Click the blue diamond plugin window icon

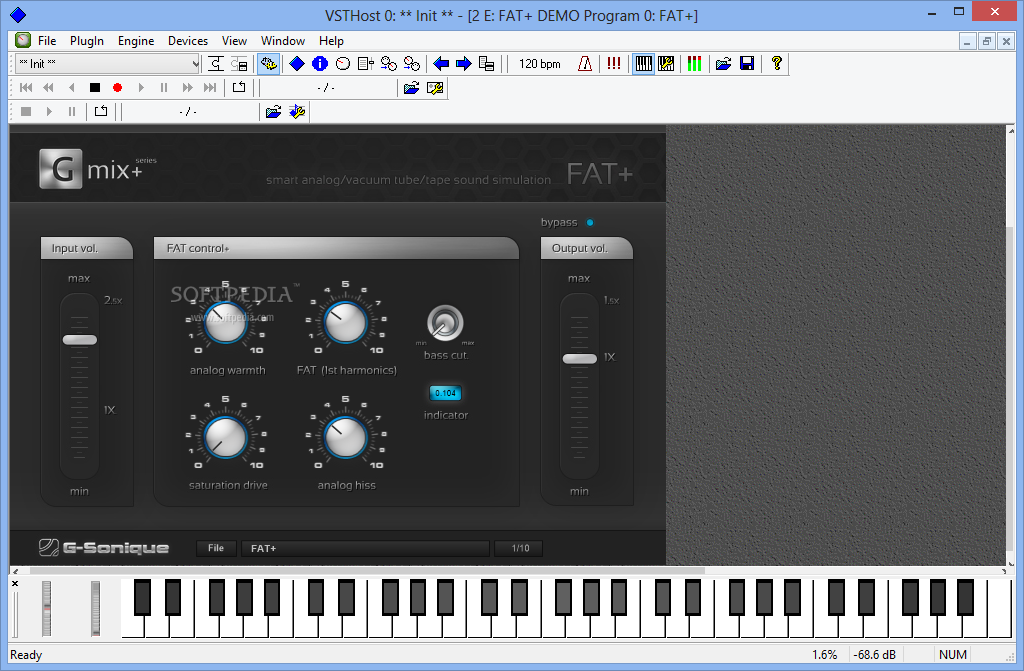297,63
